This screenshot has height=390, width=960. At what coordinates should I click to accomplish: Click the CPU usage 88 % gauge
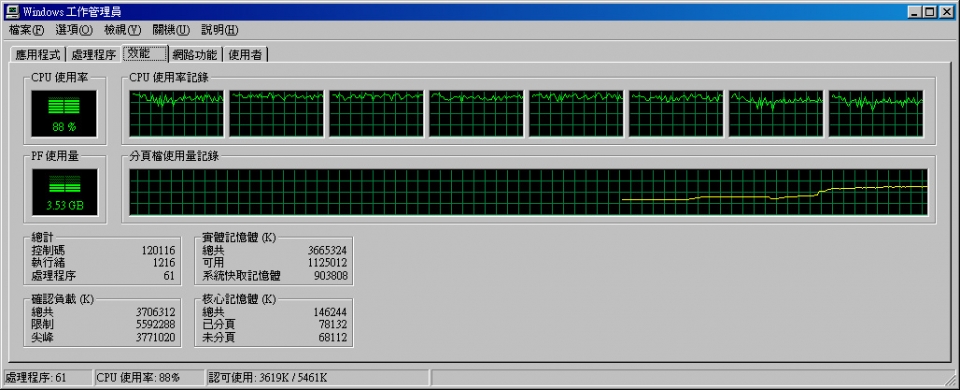pyautogui.click(x=64, y=113)
